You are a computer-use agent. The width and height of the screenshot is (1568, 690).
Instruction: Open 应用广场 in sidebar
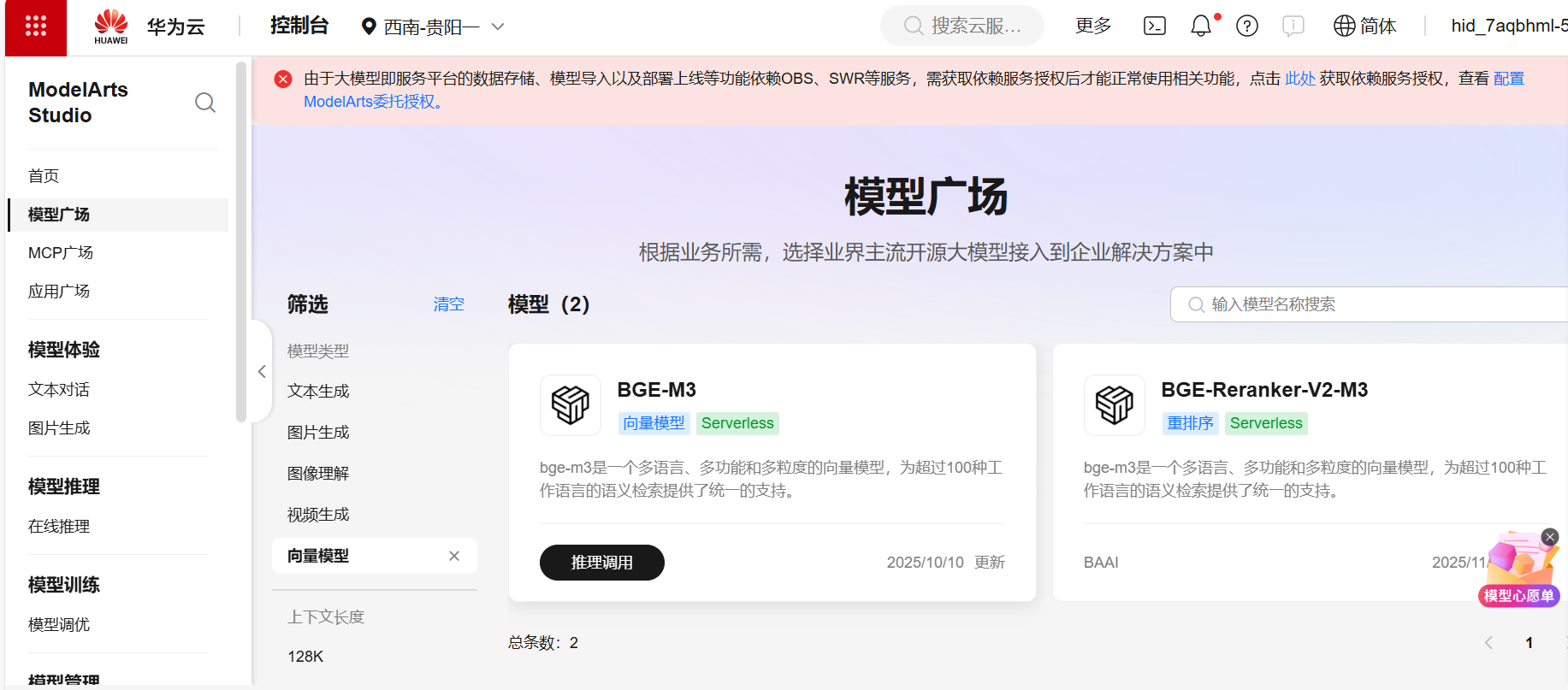59,292
